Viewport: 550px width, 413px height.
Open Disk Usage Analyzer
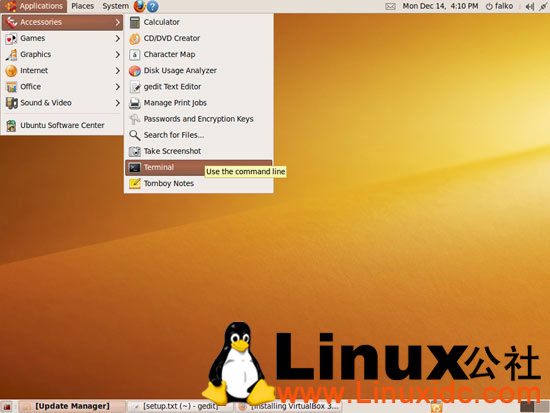pyautogui.click(x=199, y=71)
